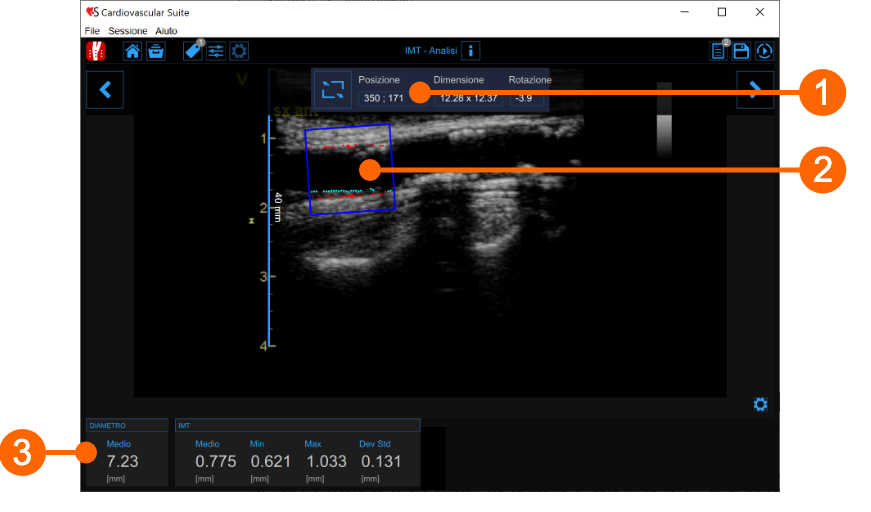
Task: Click the Posizione value field
Action: 382,98
